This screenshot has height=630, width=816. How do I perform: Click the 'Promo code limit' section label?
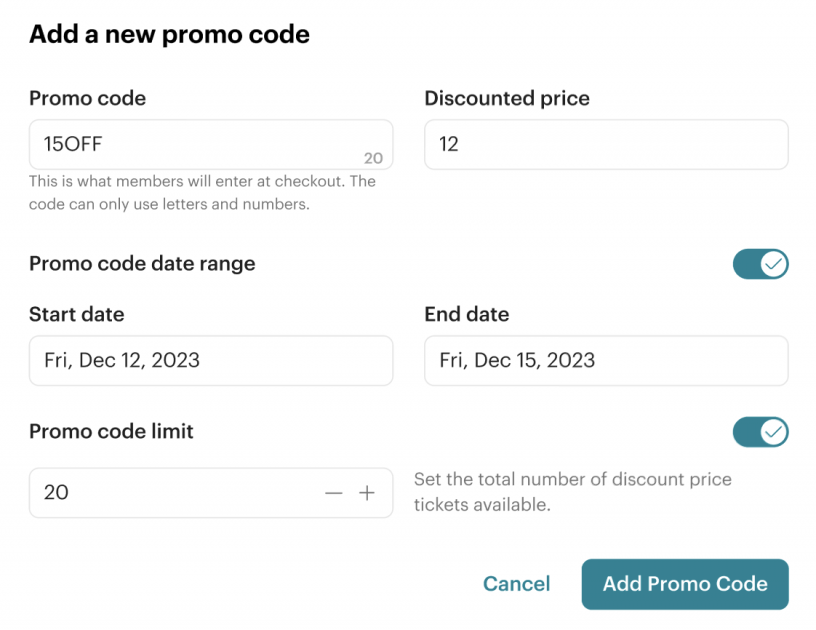pos(111,432)
